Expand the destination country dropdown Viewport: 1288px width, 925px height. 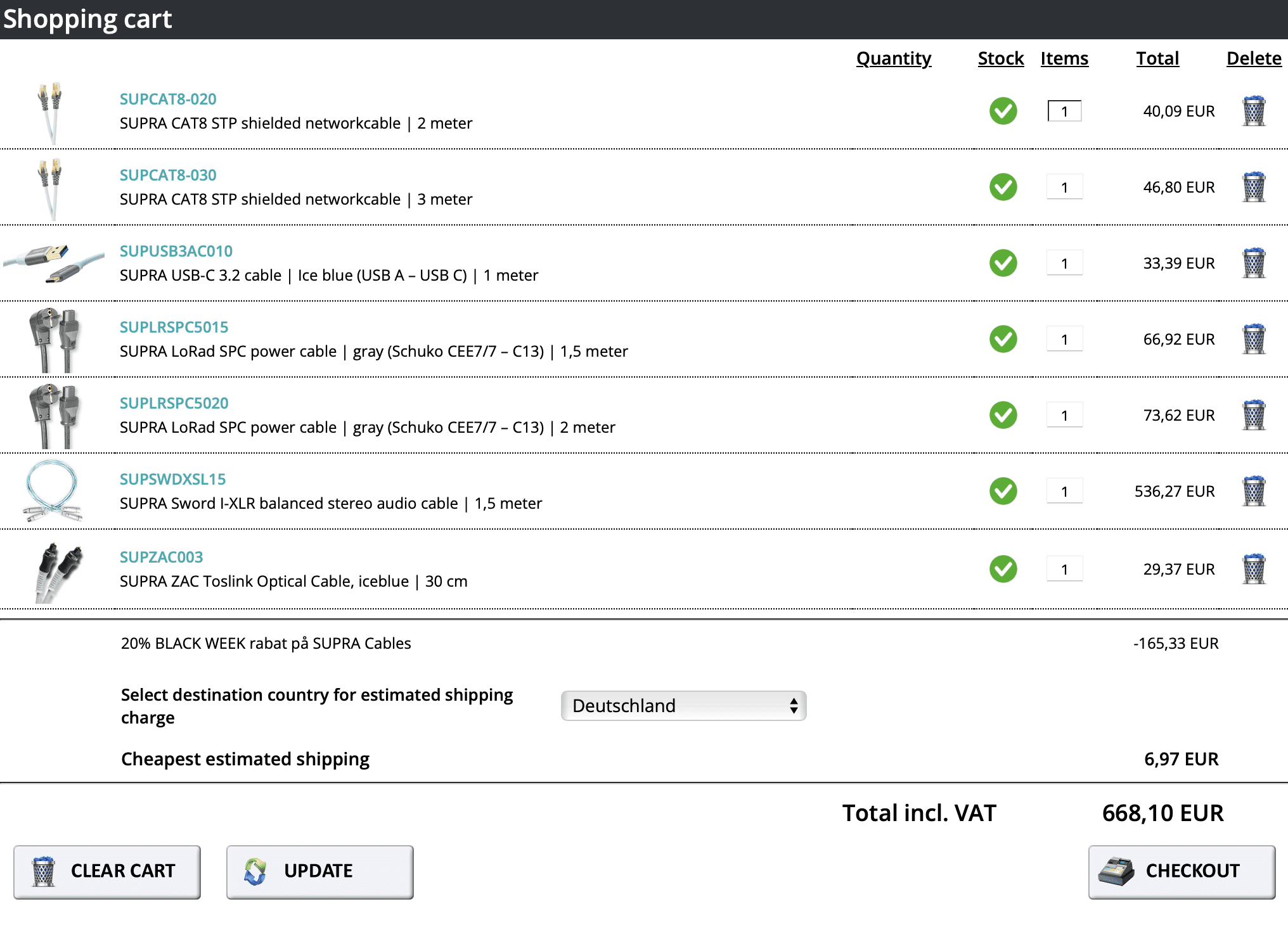(684, 706)
